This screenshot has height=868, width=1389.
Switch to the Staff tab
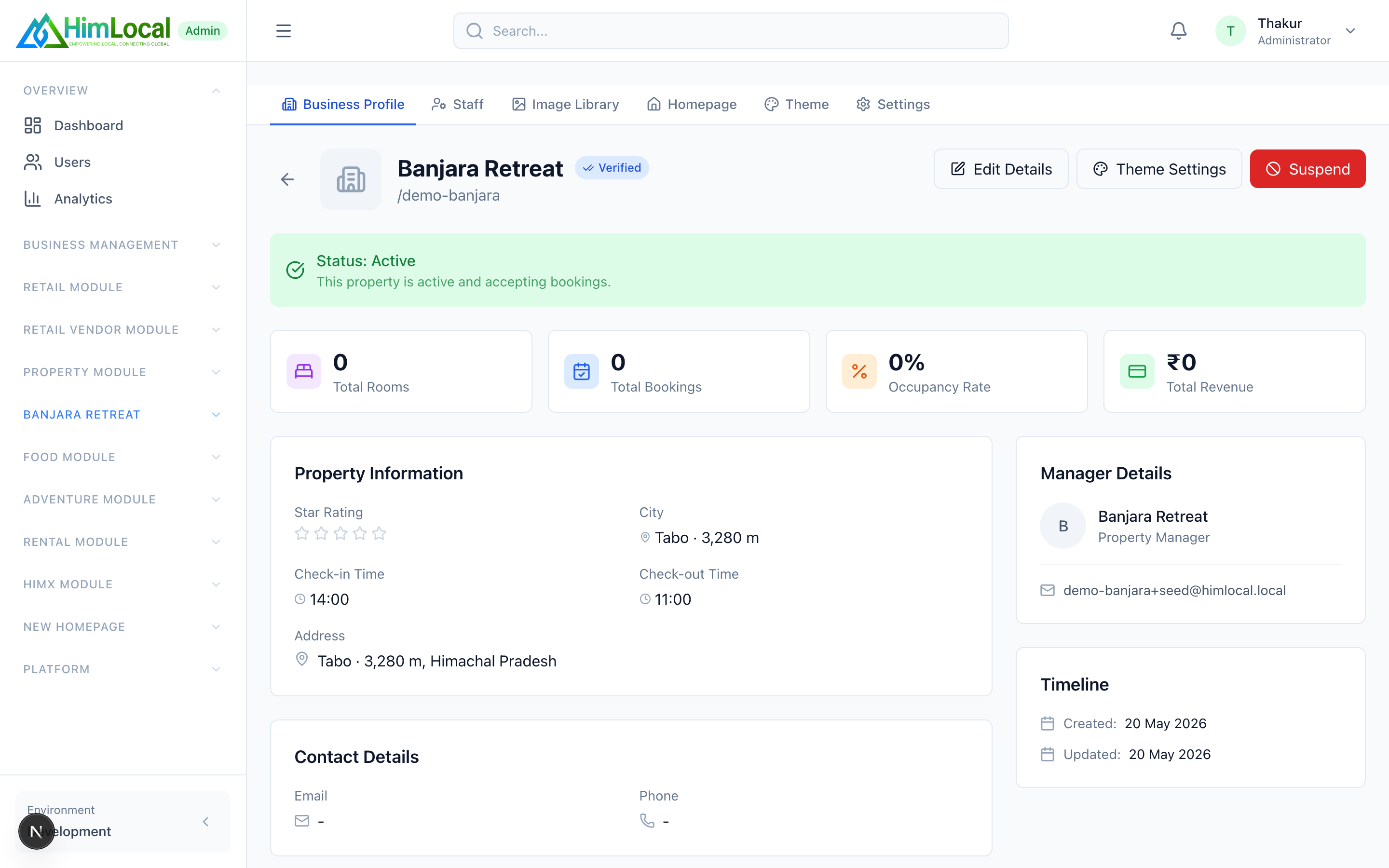click(x=457, y=105)
